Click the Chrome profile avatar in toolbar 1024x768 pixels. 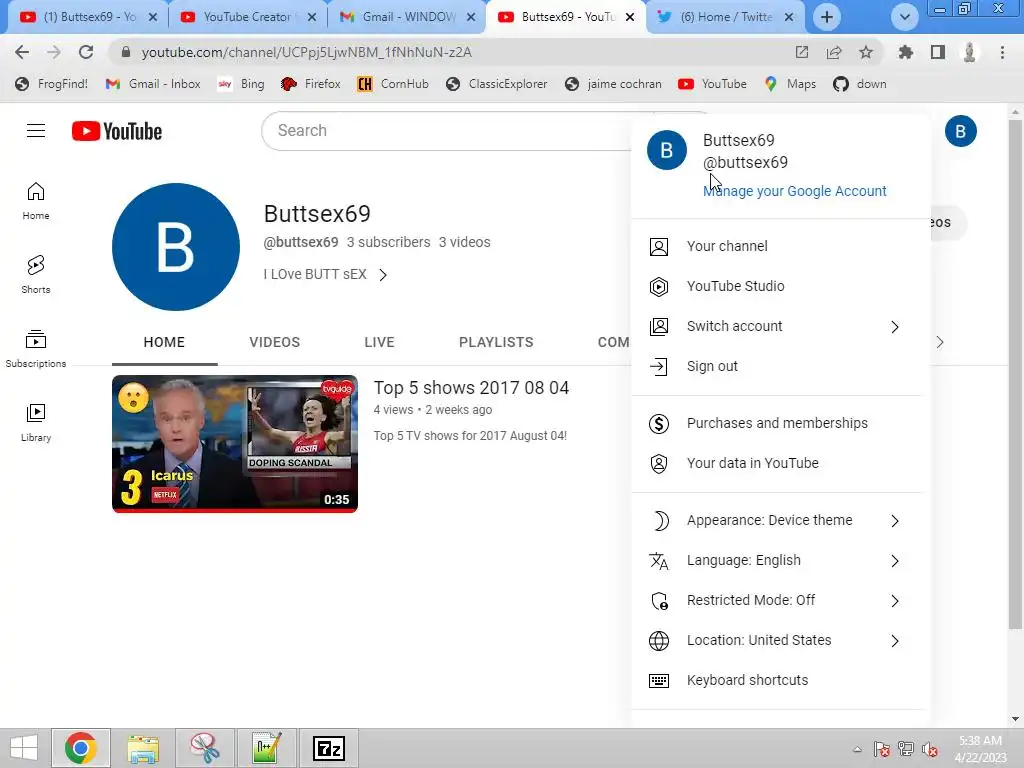(969, 52)
